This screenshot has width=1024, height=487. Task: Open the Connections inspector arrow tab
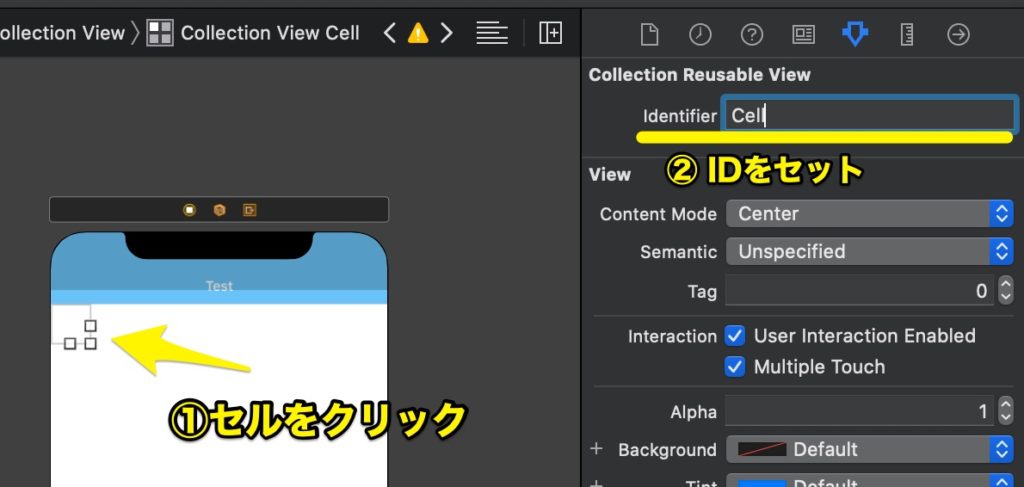pyautogui.click(x=958, y=34)
